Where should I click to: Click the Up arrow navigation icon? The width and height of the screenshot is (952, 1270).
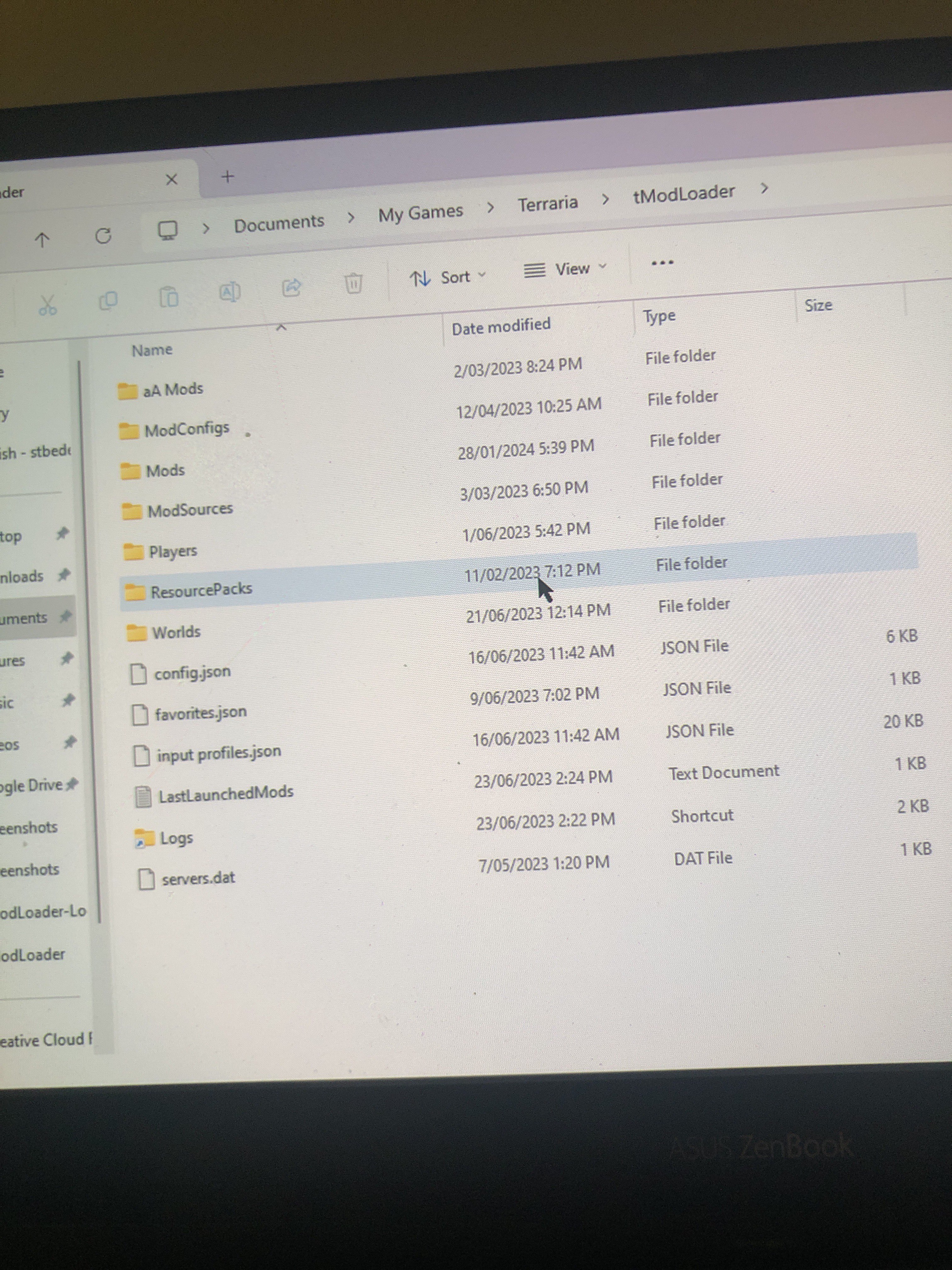[42, 239]
